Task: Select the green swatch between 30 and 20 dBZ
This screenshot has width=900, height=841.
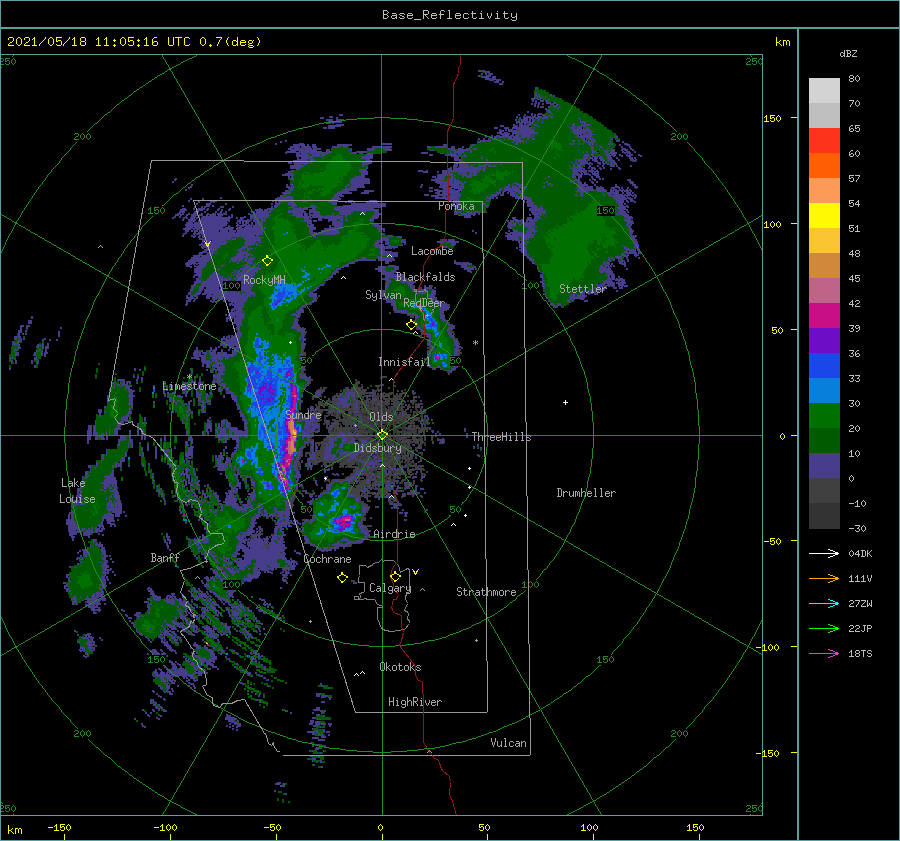Action: tap(824, 416)
